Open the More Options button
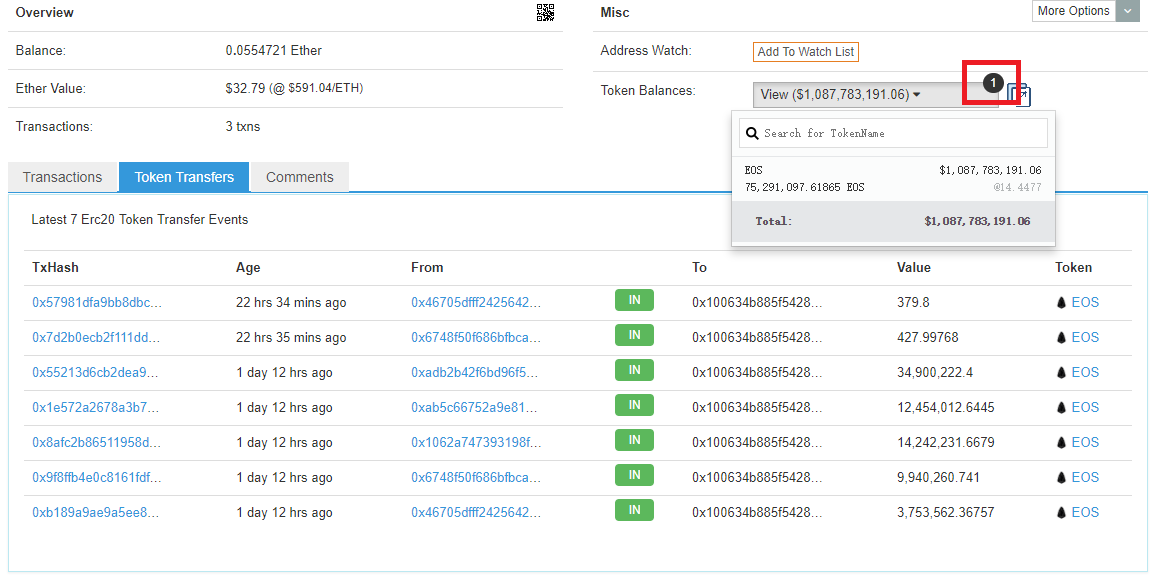Screen dimensions: 1157x588 click(1074, 11)
